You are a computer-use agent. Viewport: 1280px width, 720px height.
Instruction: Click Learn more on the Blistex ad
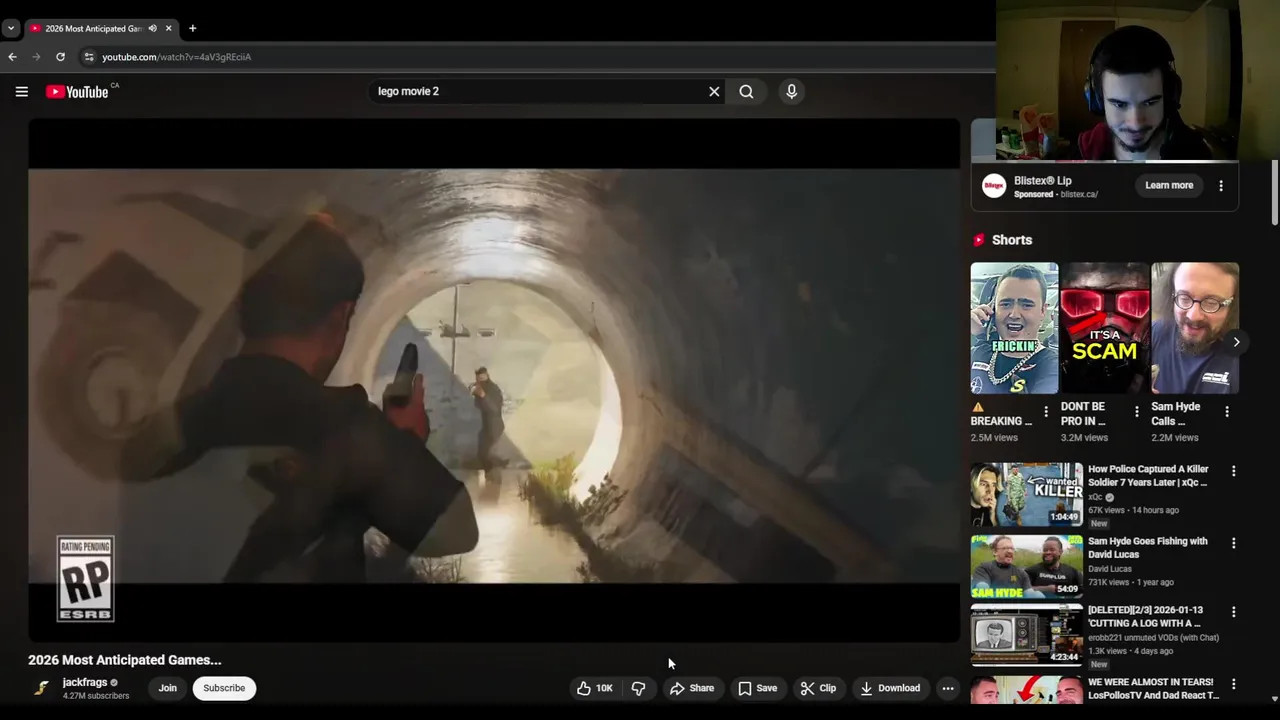point(1169,185)
